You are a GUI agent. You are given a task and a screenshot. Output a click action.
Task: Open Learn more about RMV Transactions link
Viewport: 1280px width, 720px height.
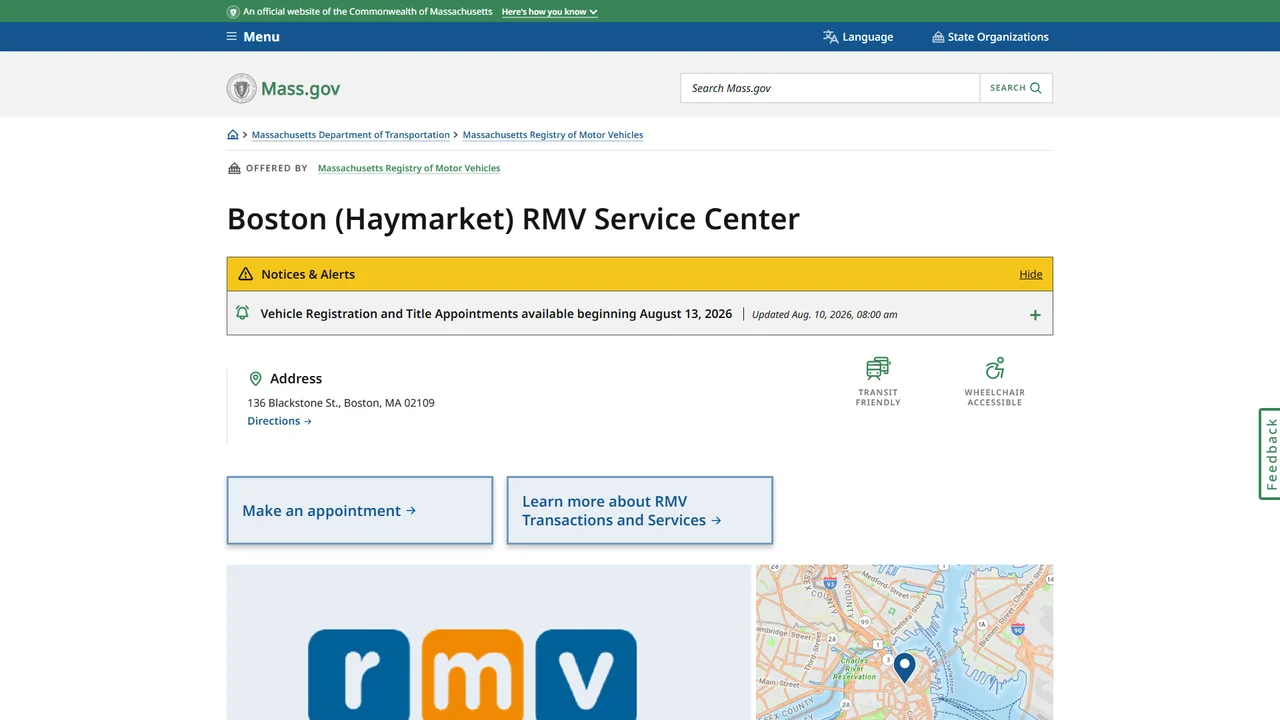coord(640,510)
